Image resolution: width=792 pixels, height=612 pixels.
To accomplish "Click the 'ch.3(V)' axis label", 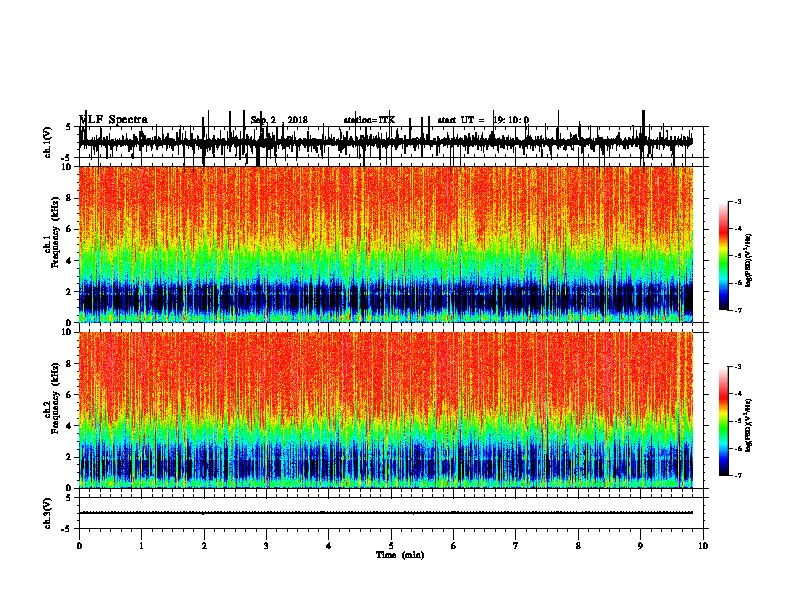I will coord(48,513).
